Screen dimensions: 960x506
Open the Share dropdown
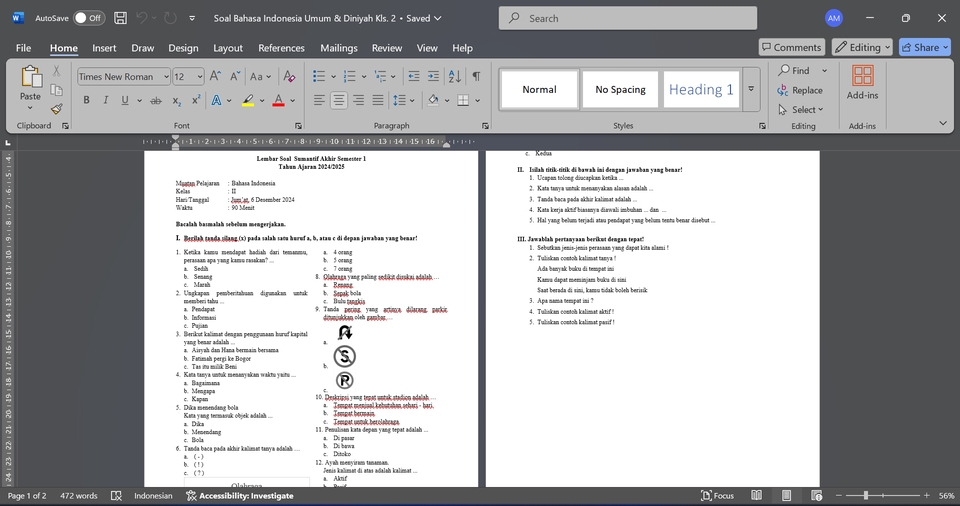[x=946, y=47]
